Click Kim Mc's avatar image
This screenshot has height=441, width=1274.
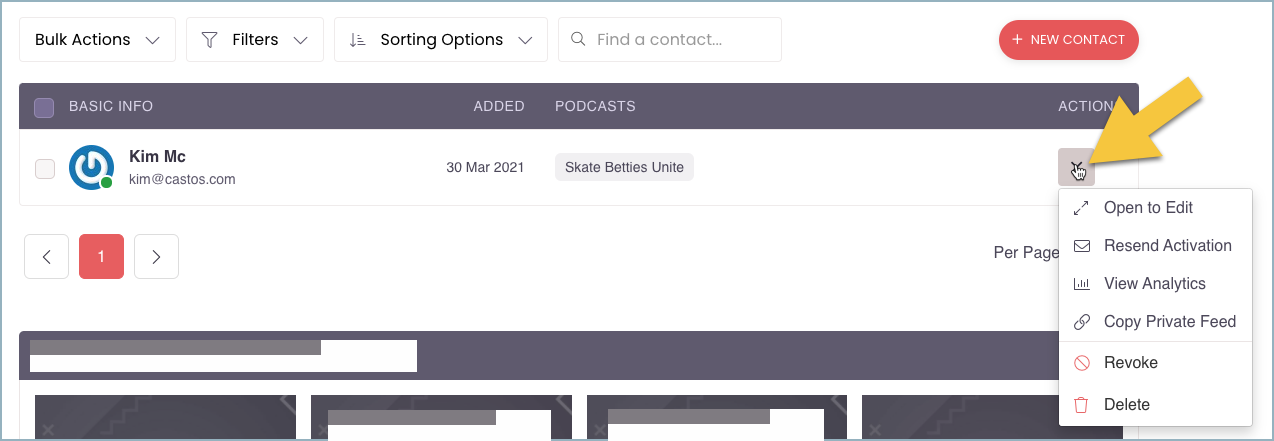90,167
